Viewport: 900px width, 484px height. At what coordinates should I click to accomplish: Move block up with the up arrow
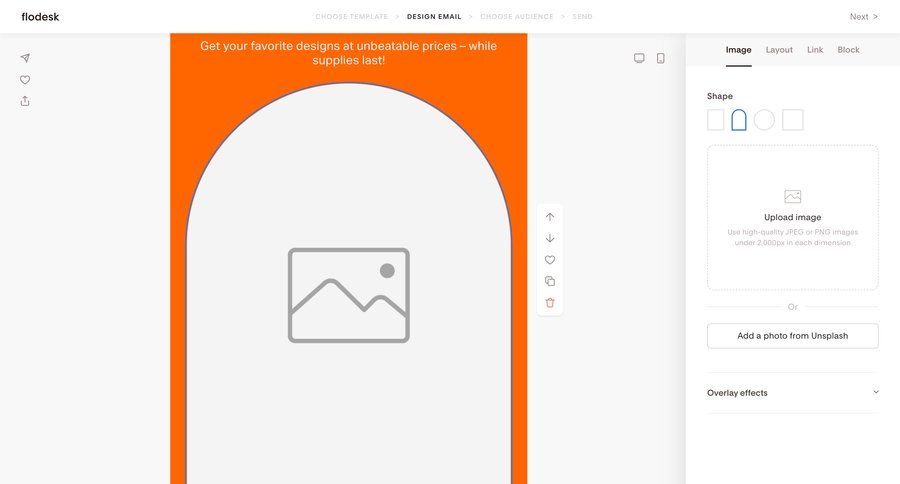(x=550, y=217)
